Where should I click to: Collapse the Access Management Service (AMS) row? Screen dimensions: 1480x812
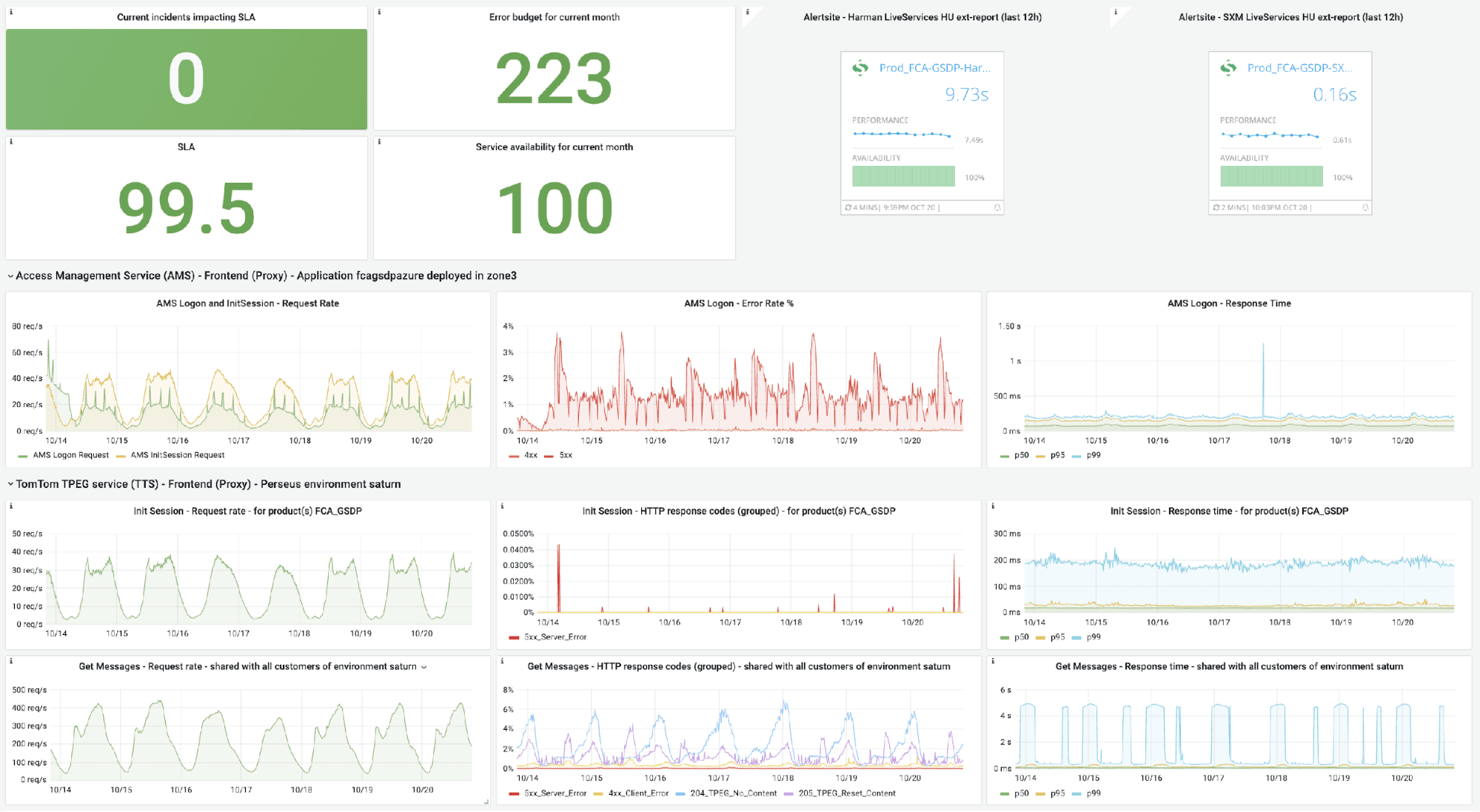click(x=10, y=276)
